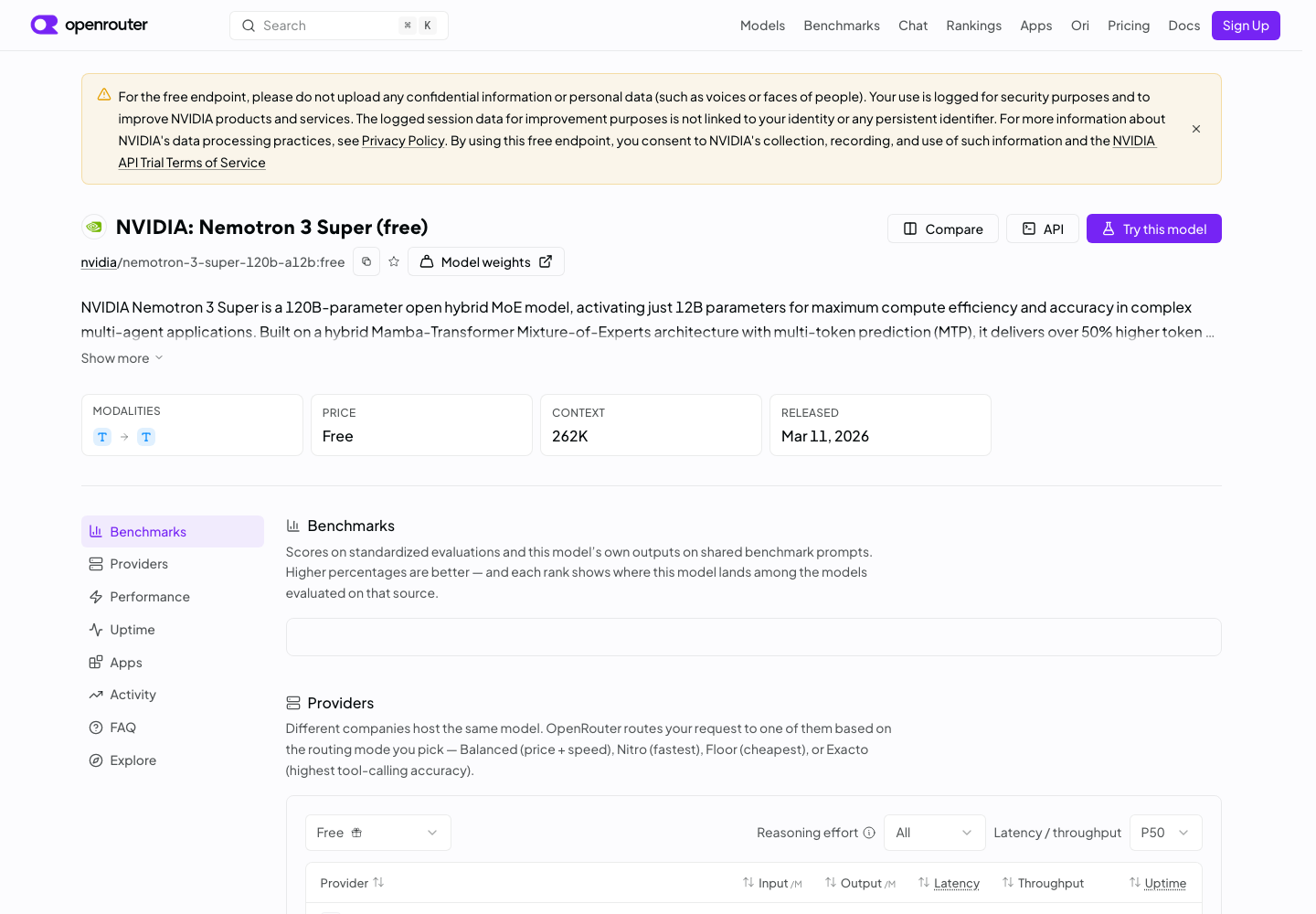Jump to Performance in the sidebar
The height and width of the screenshot is (914, 1316).
tap(173, 597)
